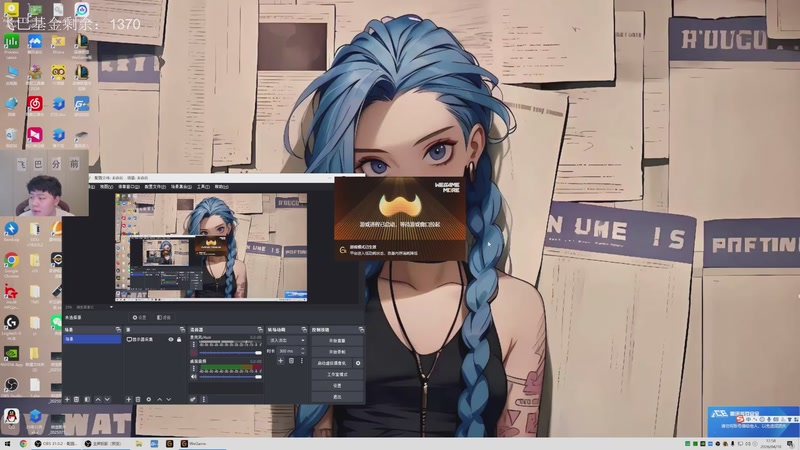The width and height of the screenshot is (800, 450).
Task: Open fifth menu in OBS menu bar
Action: 181,187
